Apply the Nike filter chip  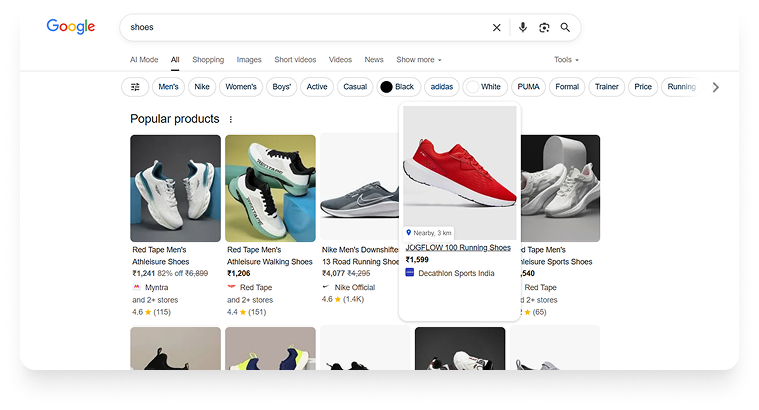(202, 87)
